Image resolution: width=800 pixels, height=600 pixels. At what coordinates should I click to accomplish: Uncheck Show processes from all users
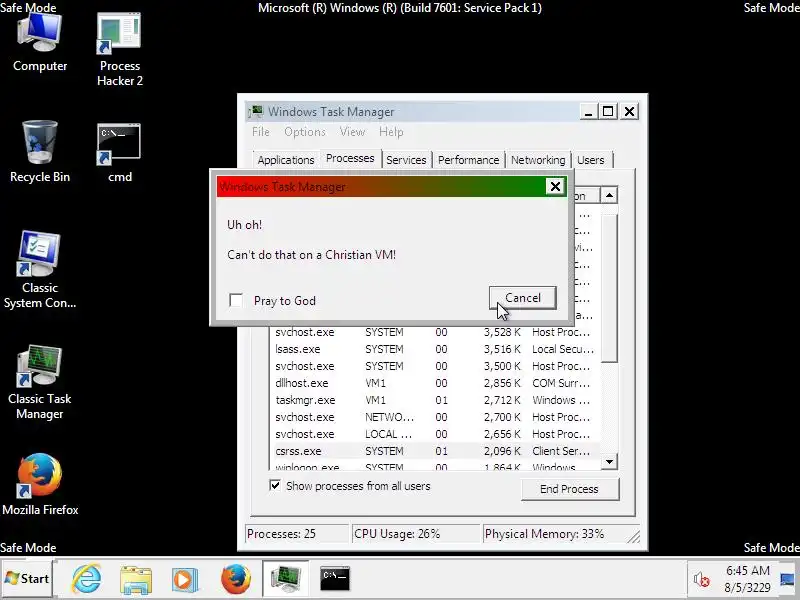tap(275, 485)
